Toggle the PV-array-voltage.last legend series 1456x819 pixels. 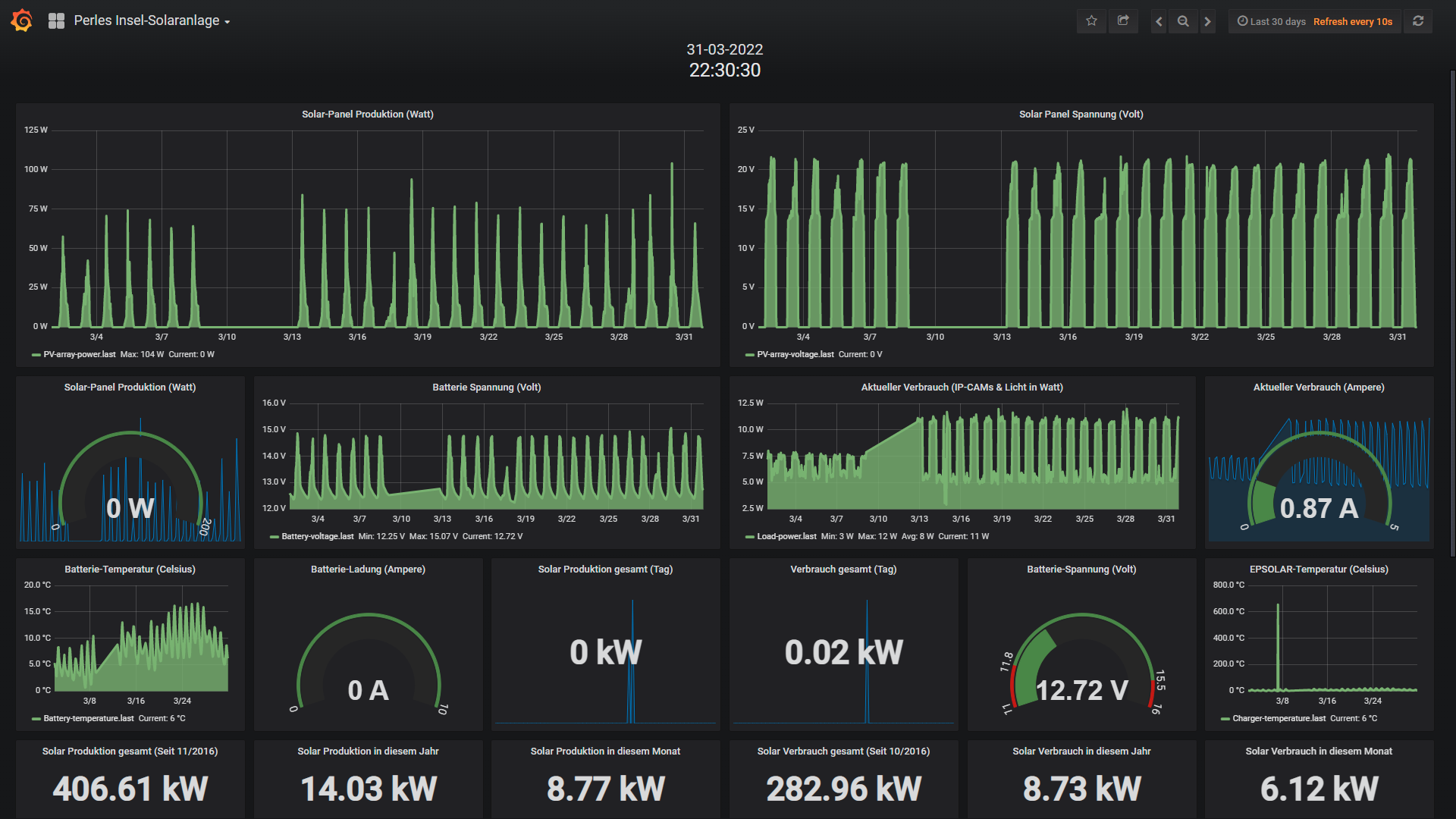[795, 354]
